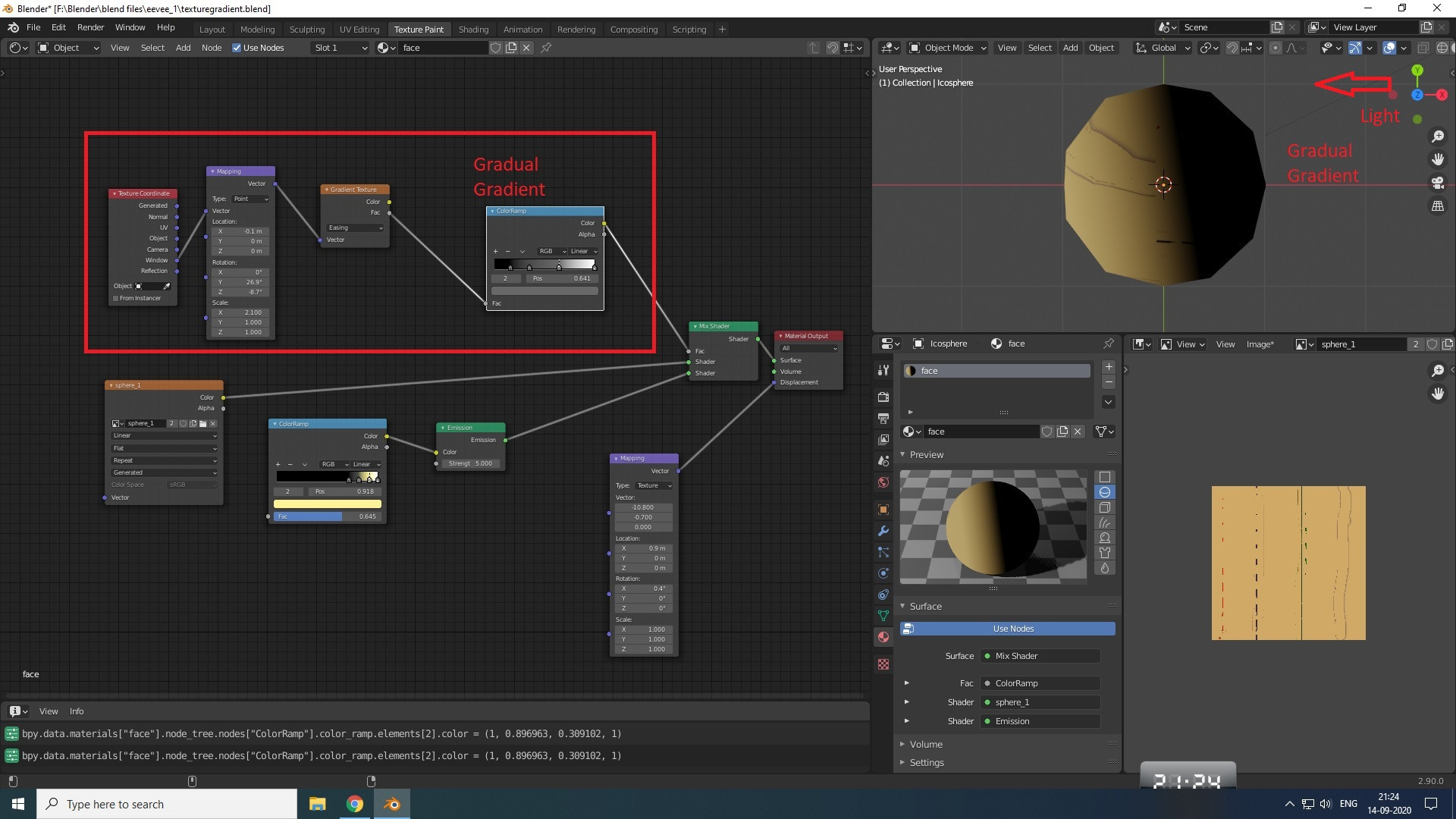The image size is (1456, 819).
Task: Click the Use Nodes button in Surface panel
Action: pos(1007,629)
